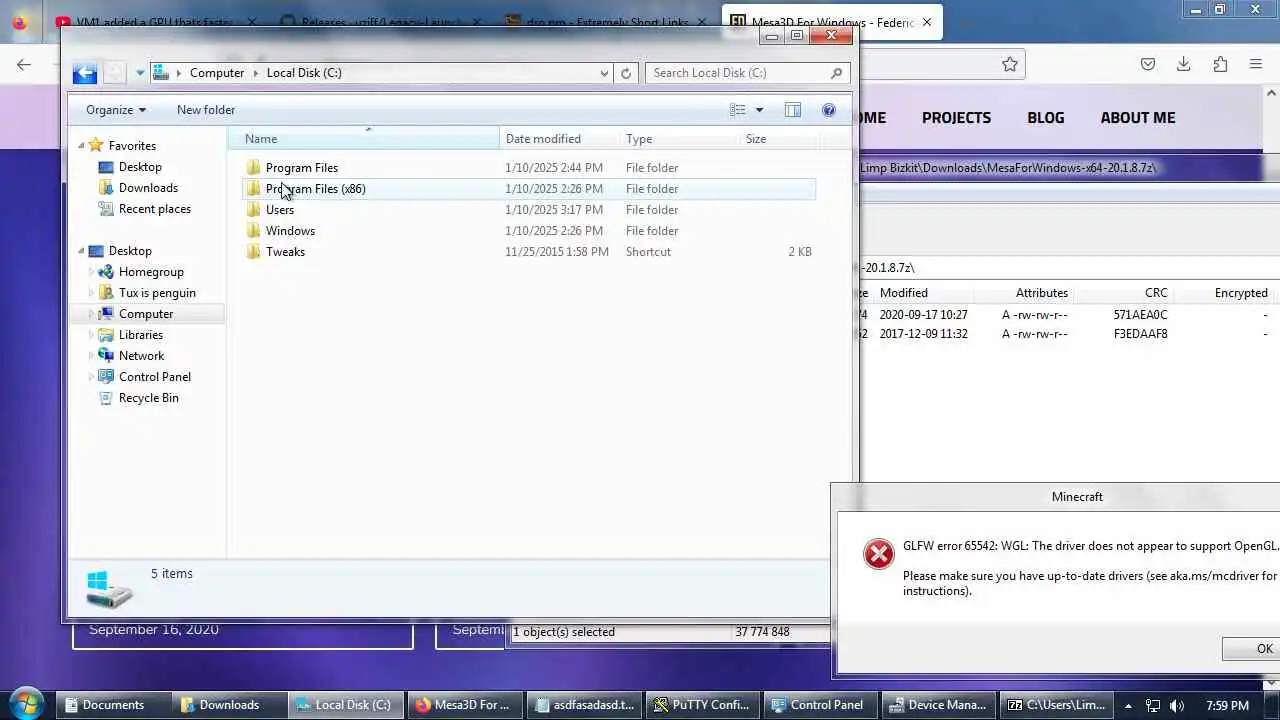Switch to Device Manager on taskbar
This screenshot has width=1280, height=720.
click(940, 705)
